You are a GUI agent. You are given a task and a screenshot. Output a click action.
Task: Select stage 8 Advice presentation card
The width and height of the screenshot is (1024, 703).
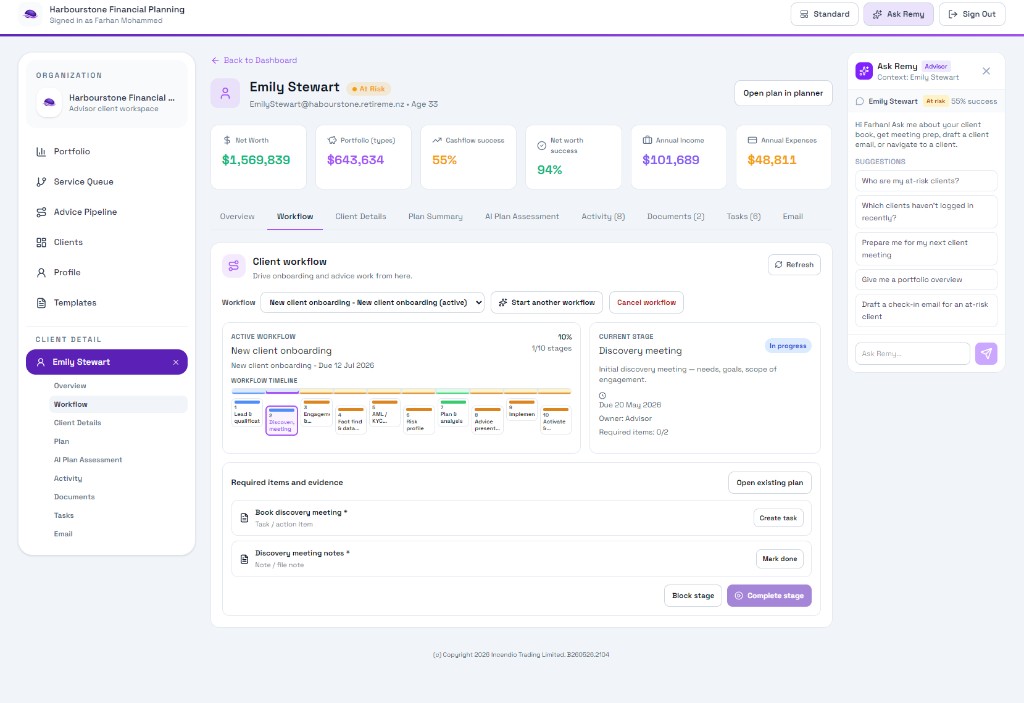click(x=487, y=421)
